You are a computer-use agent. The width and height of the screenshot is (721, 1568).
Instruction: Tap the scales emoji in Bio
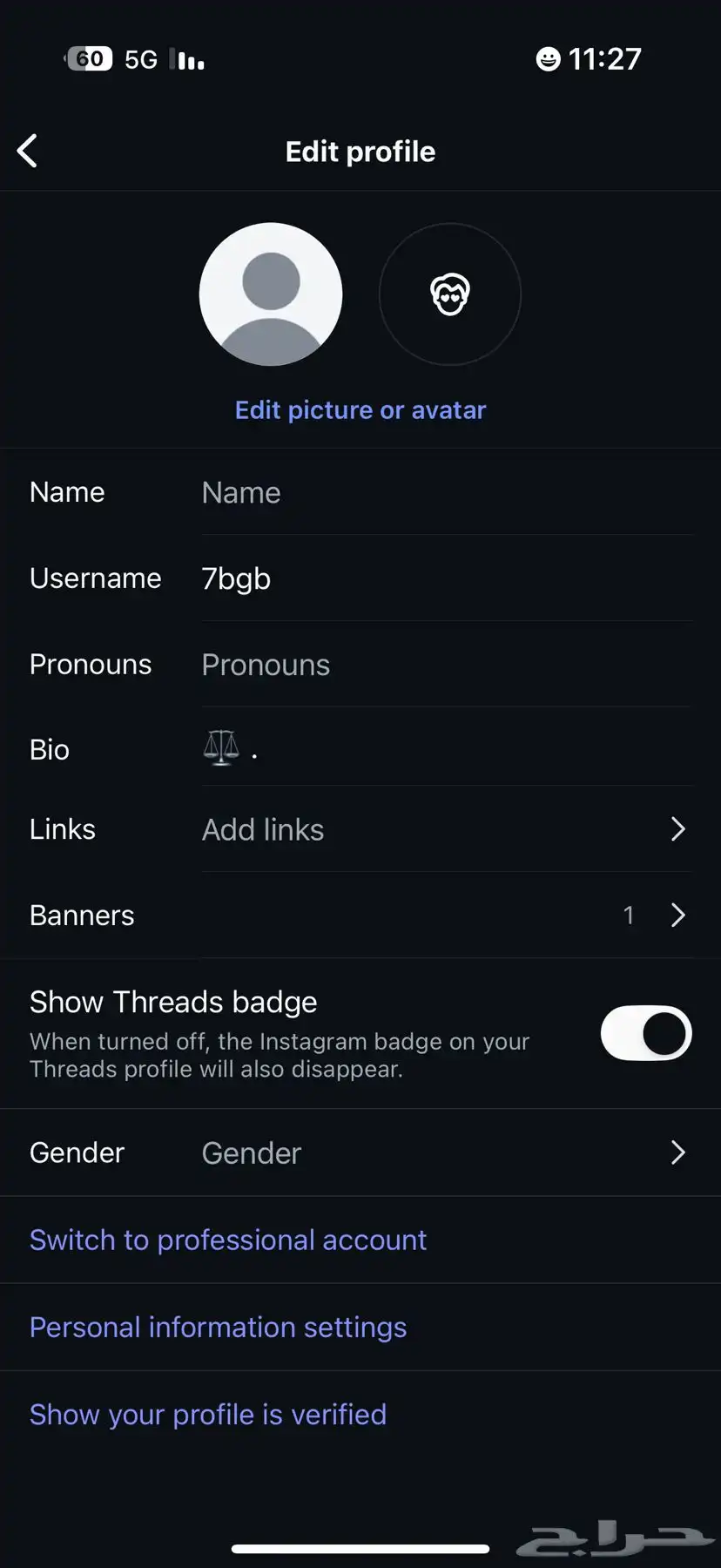tap(221, 748)
